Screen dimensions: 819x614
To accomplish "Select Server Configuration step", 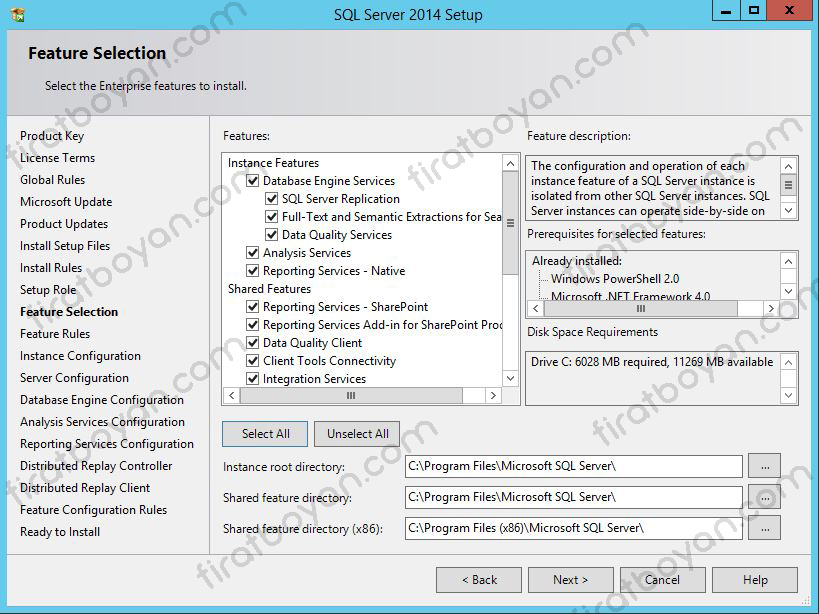I will point(74,377).
